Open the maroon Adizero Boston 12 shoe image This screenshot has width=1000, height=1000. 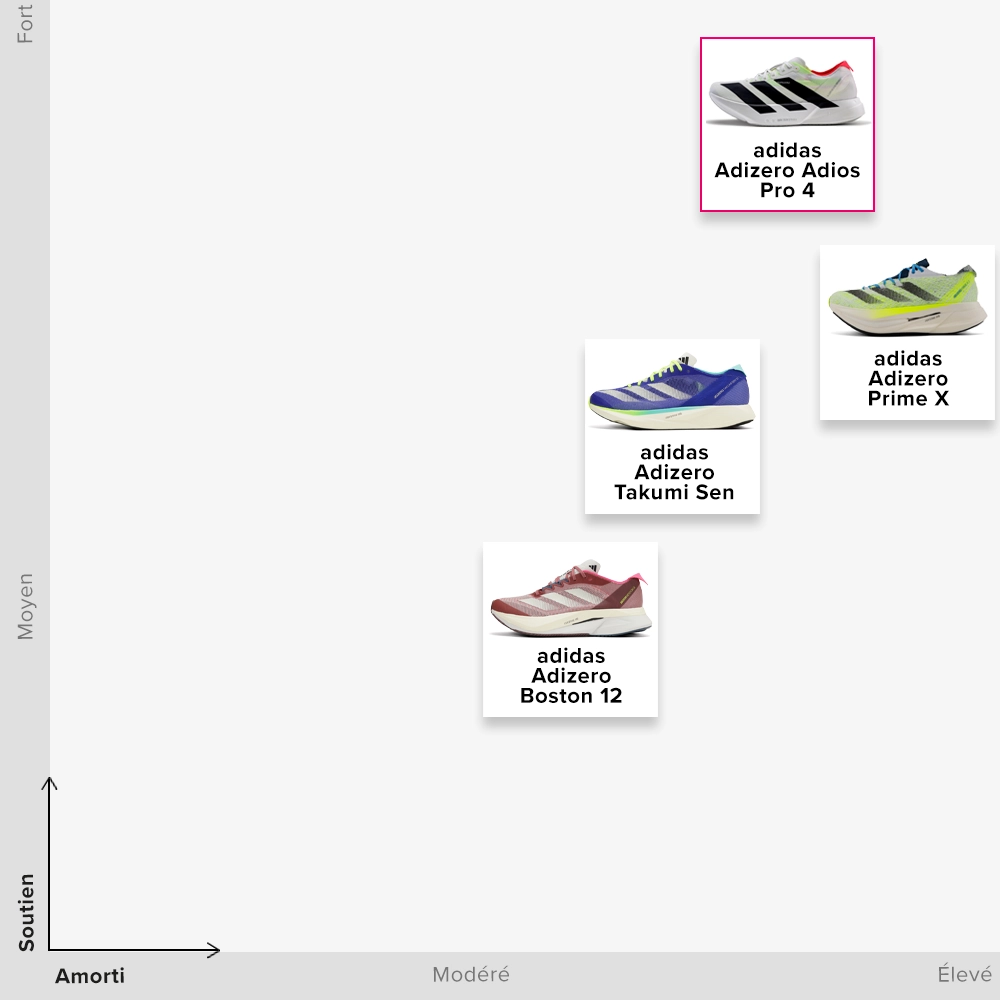(x=570, y=596)
